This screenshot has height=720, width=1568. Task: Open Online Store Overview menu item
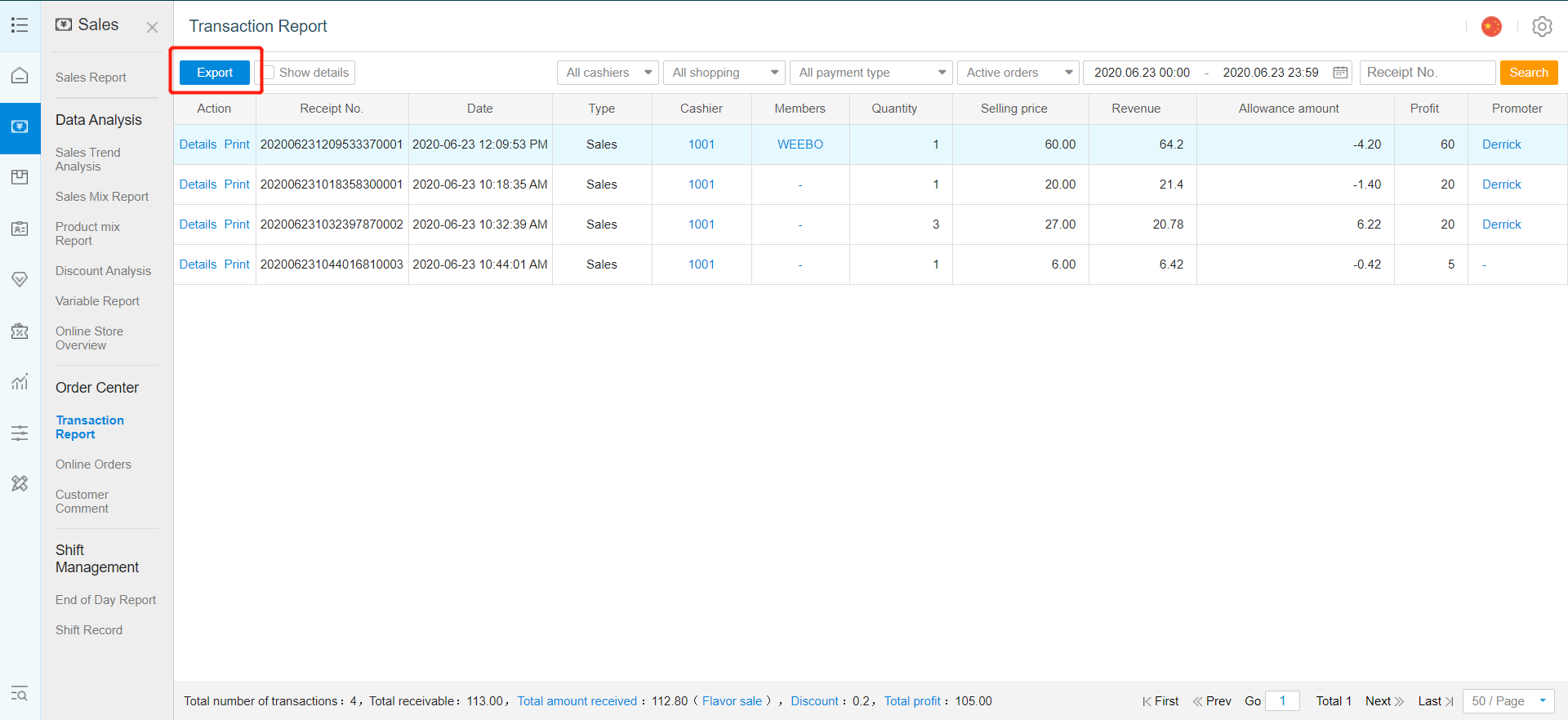pyautogui.click(x=89, y=338)
